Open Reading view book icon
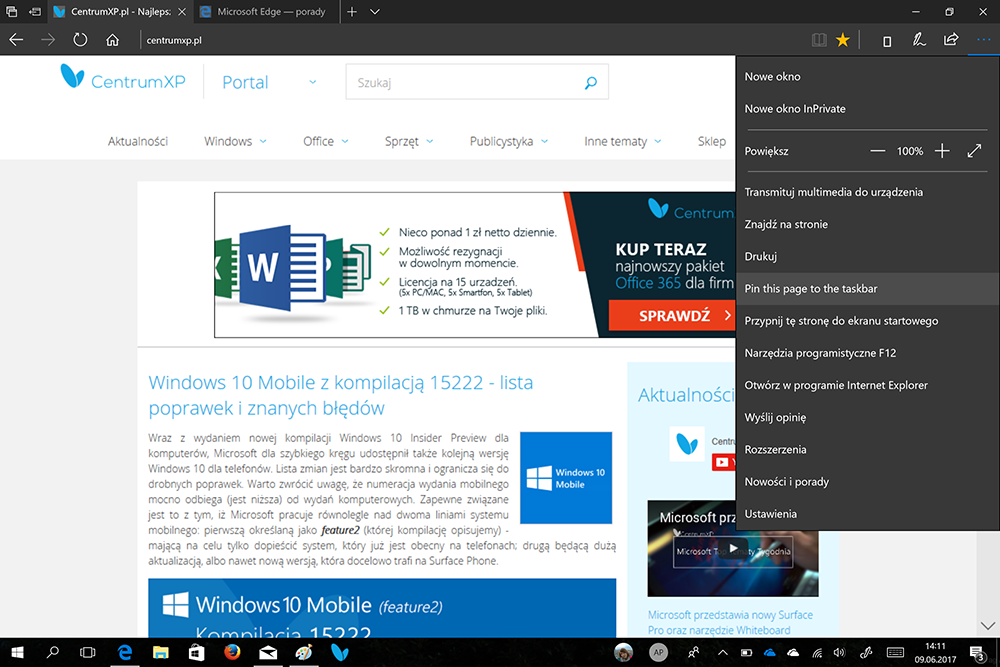 [x=819, y=40]
